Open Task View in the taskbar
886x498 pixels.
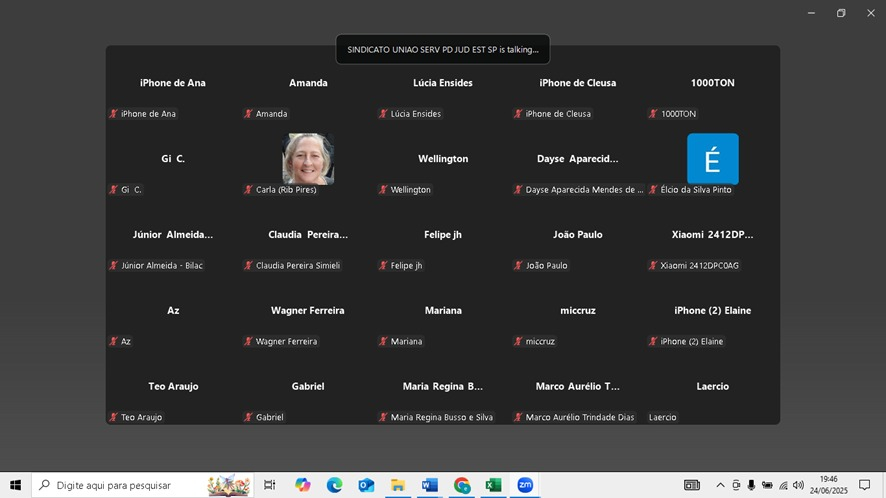(270, 485)
